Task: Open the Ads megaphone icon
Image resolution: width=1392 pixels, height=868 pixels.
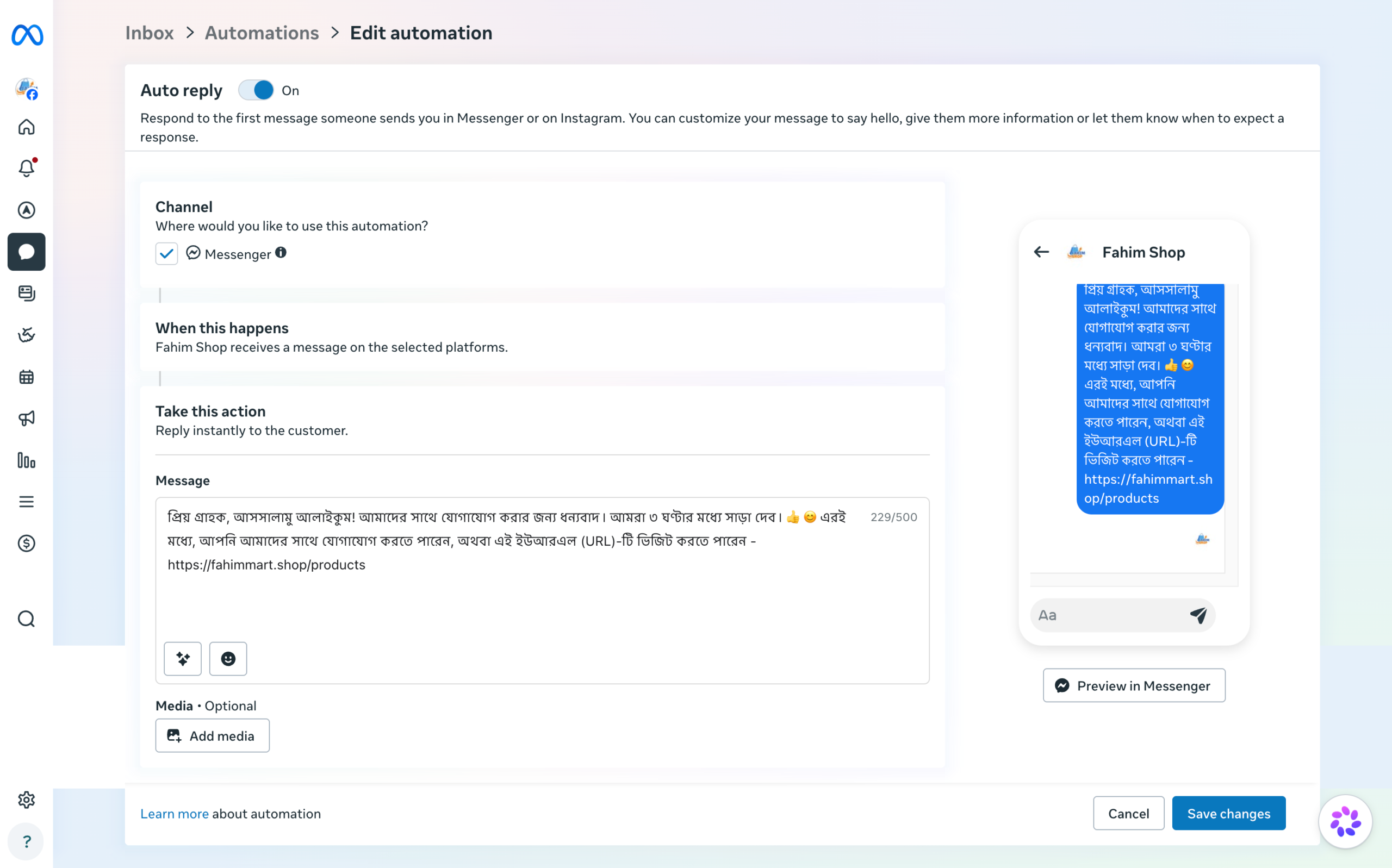Action: tap(27, 419)
